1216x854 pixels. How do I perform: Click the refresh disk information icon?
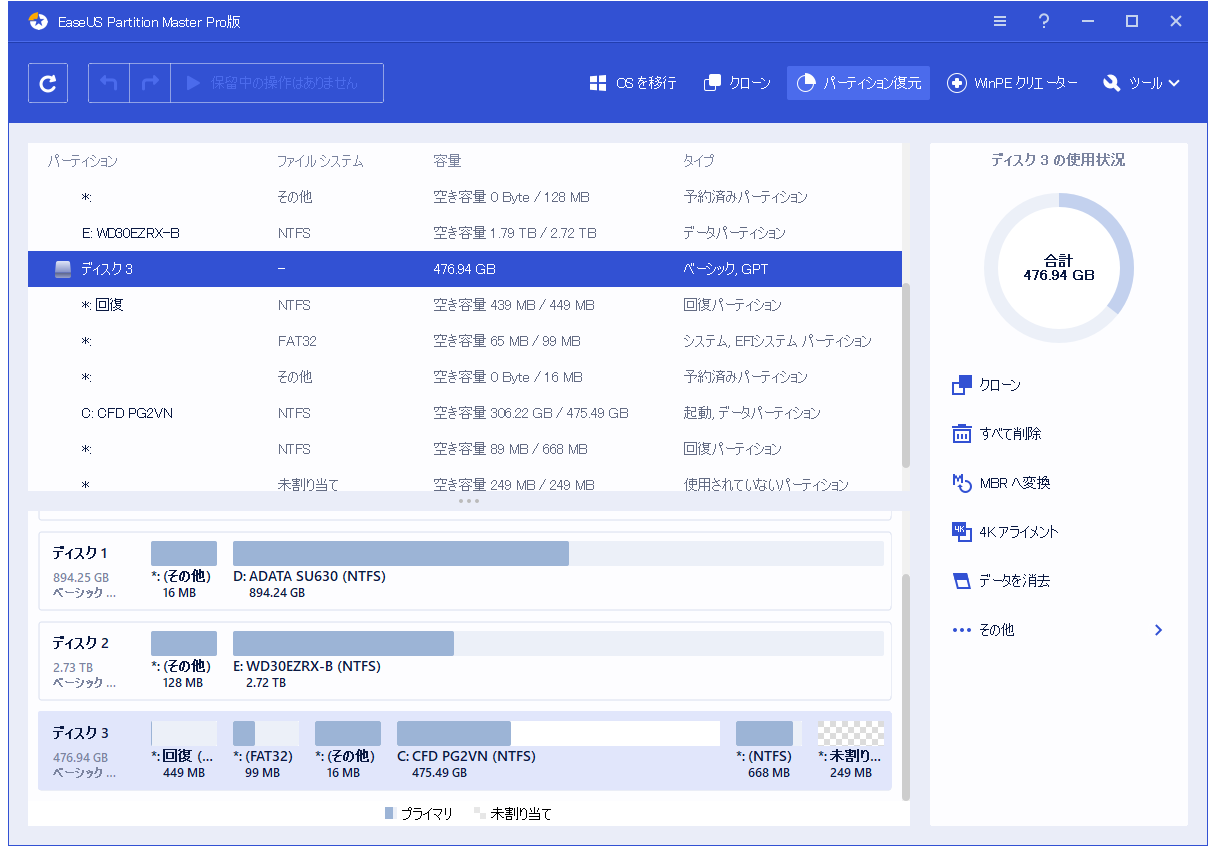click(x=48, y=83)
